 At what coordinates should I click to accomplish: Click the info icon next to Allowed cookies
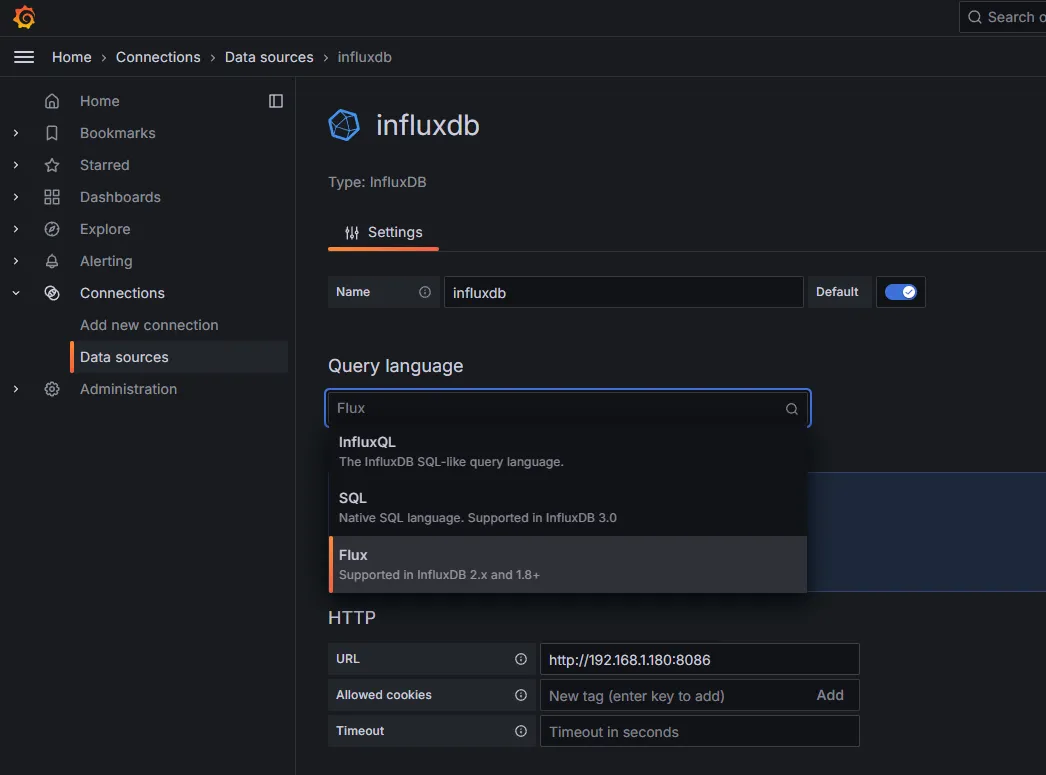point(521,695)
